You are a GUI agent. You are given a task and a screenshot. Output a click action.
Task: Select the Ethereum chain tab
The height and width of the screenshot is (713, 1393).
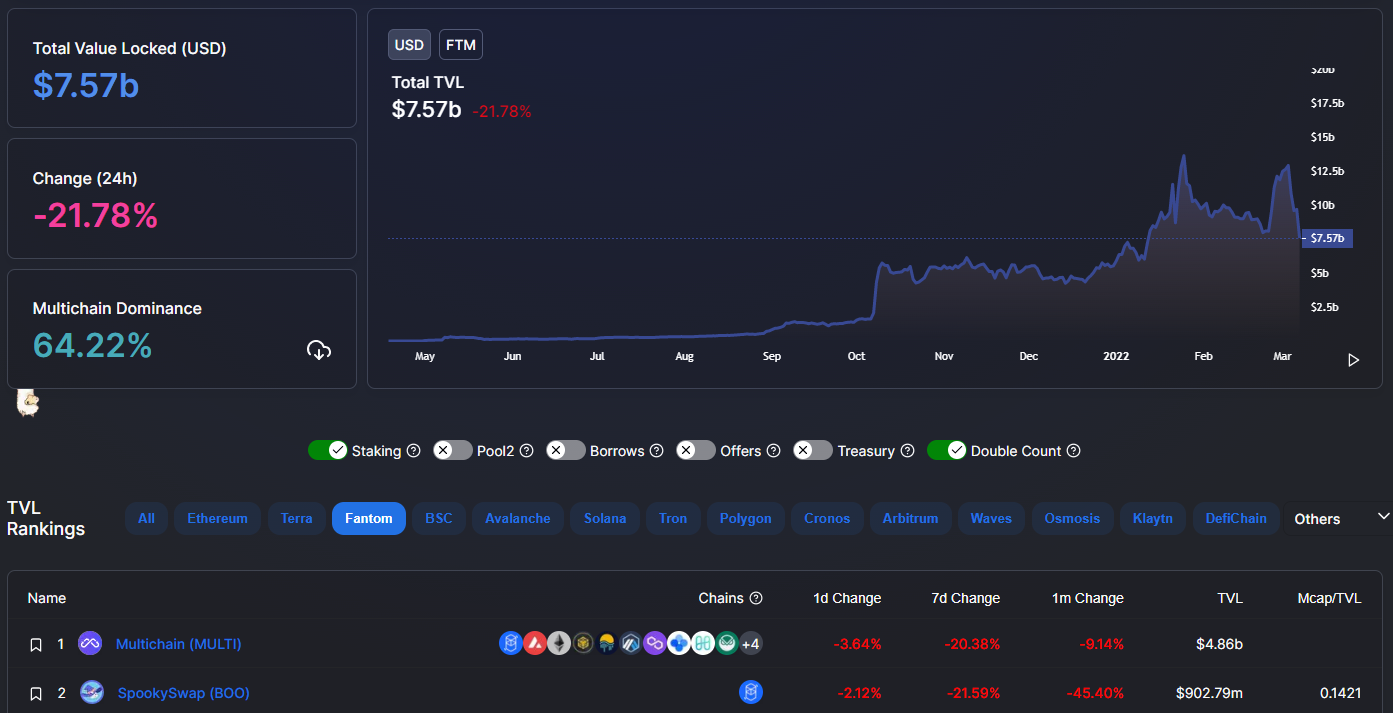click(x=217, y=518)
